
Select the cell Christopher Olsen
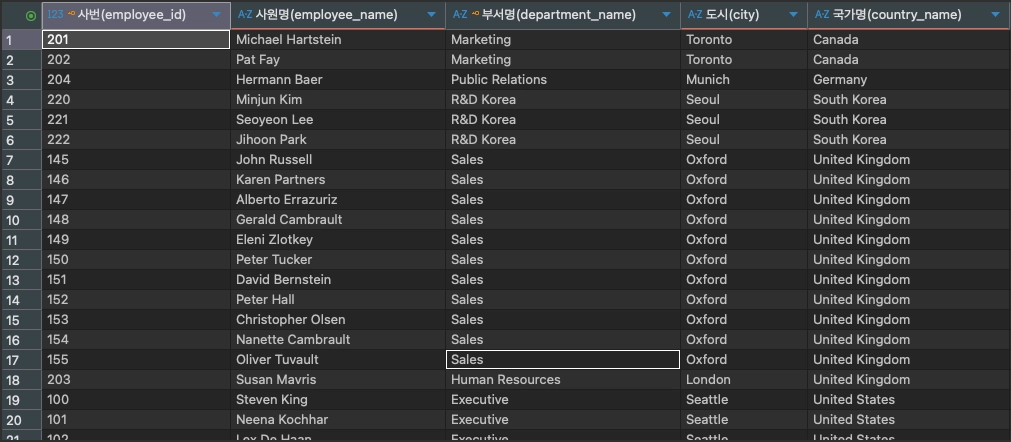click(338, 320)
